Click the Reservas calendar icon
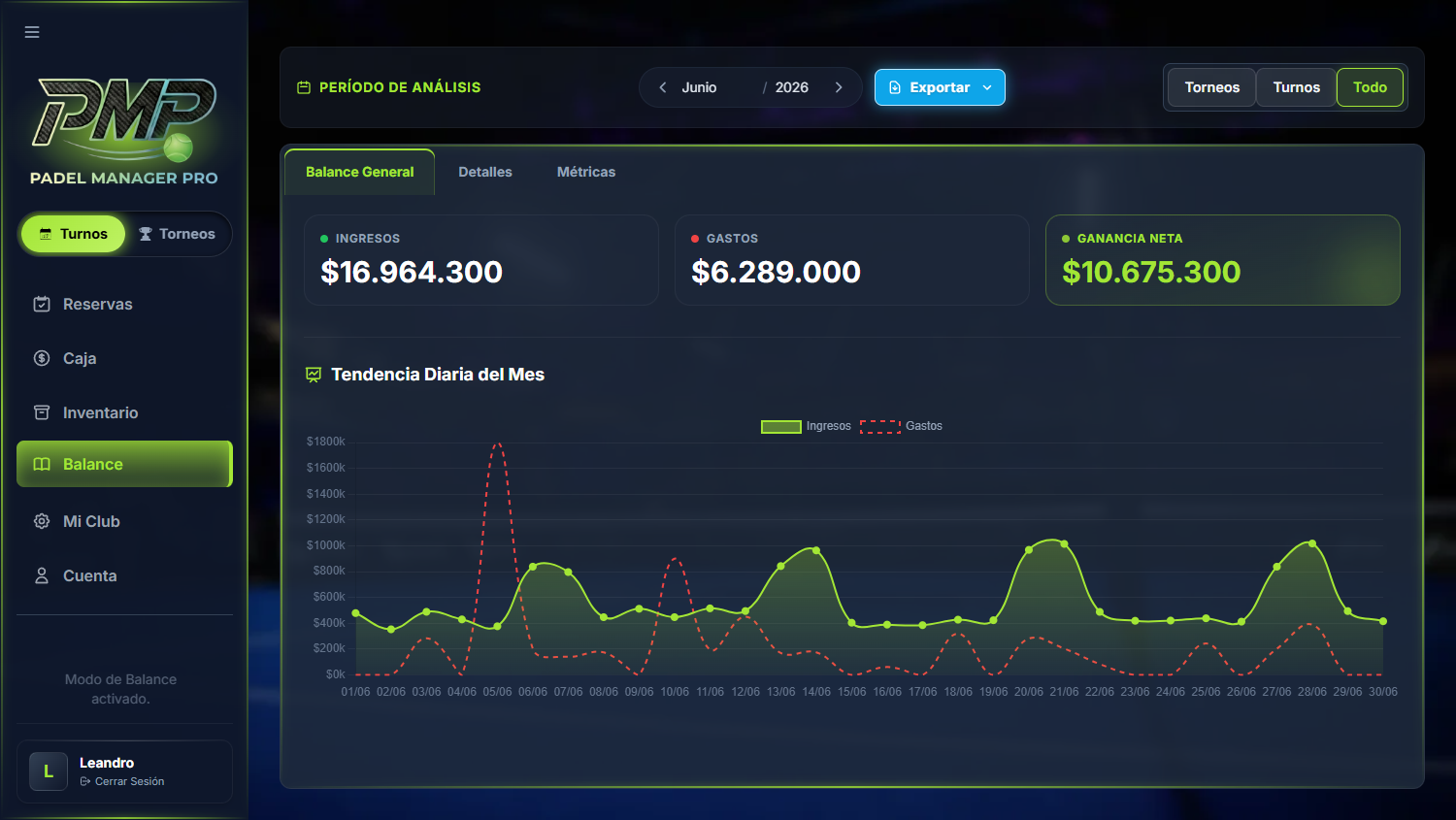This screenshot has width=1456, height=820. pos(42,304)
